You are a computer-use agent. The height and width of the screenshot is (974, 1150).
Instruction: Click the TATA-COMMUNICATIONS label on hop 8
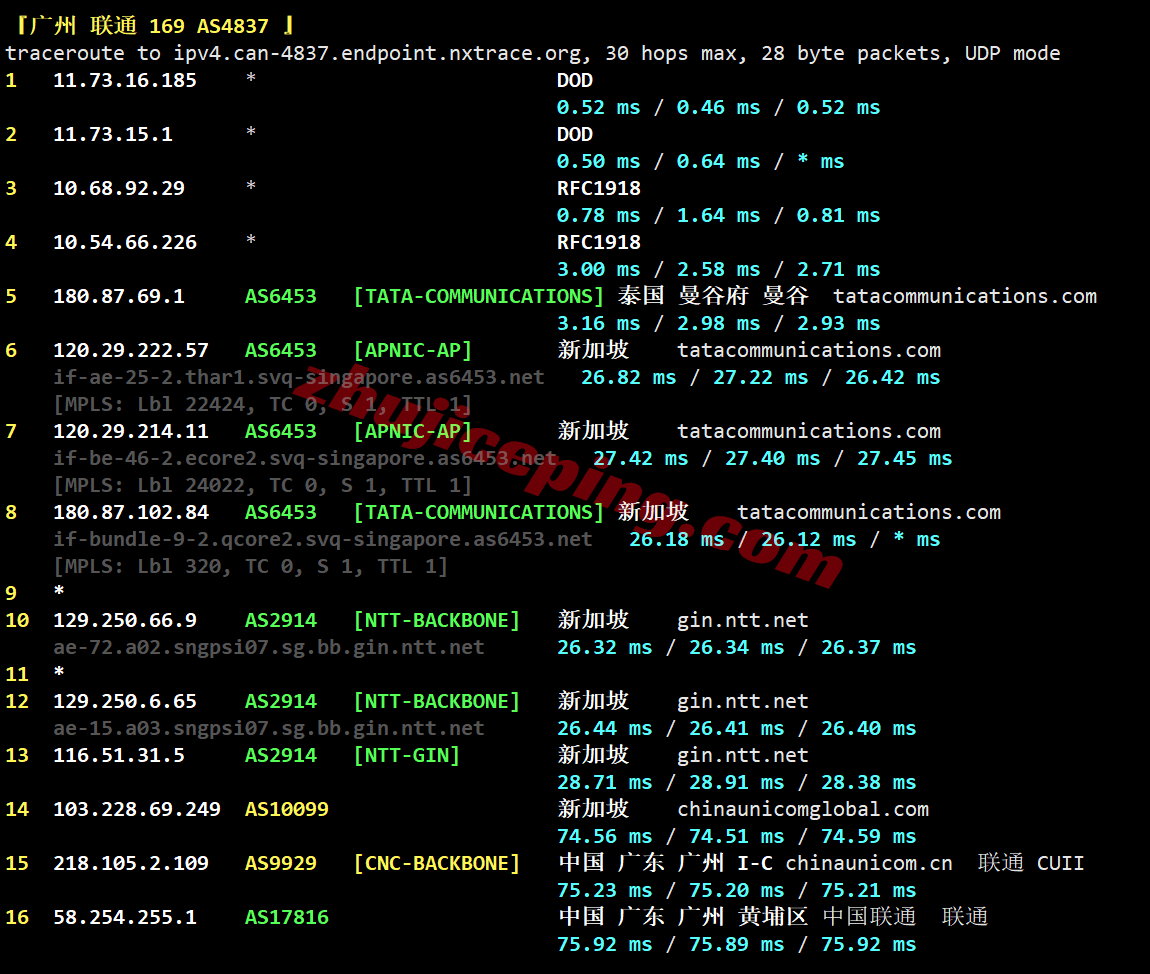pyautogui.click(x=478, y=512)
